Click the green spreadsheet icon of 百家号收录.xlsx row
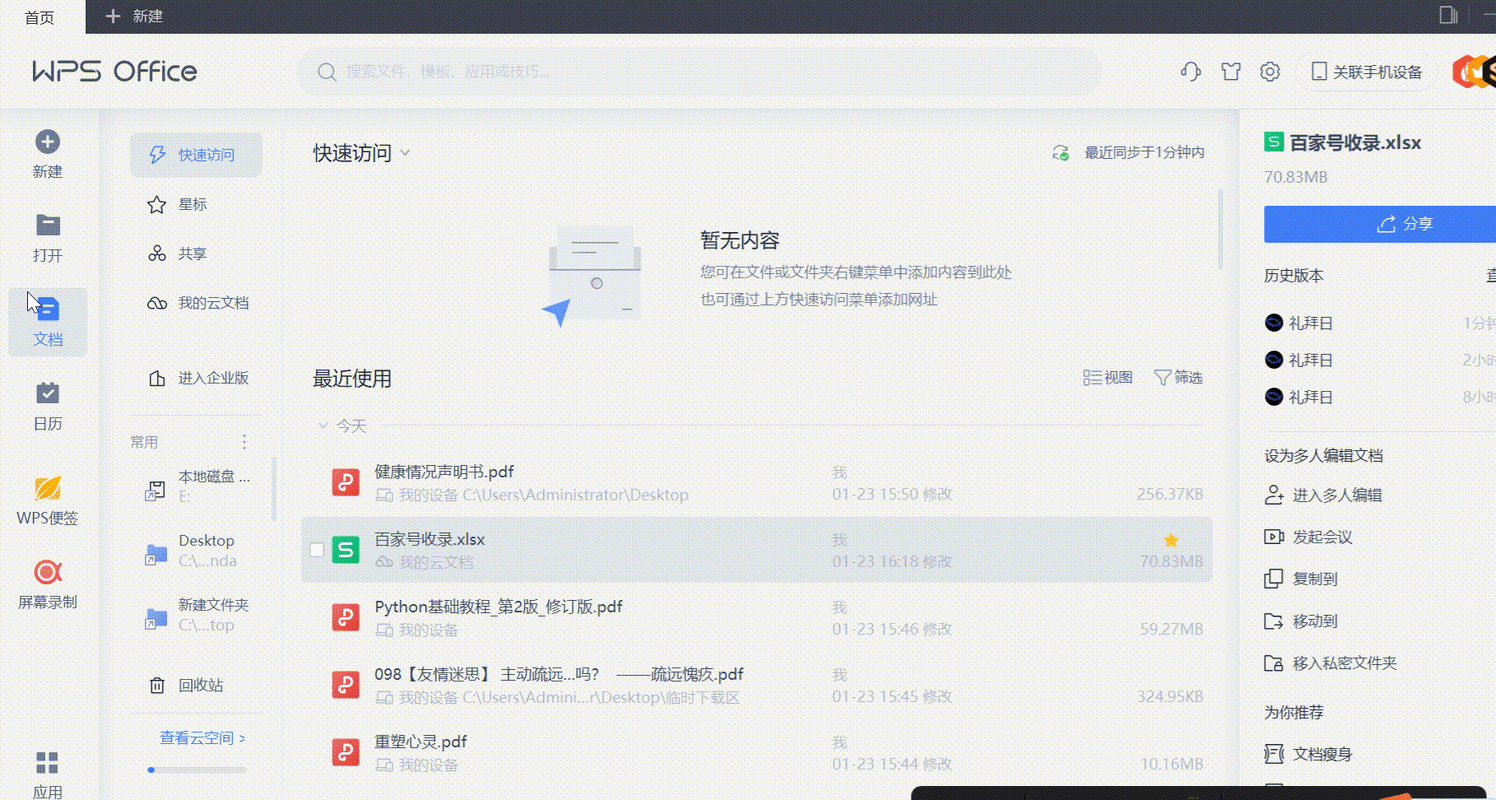 click(346, 550)
